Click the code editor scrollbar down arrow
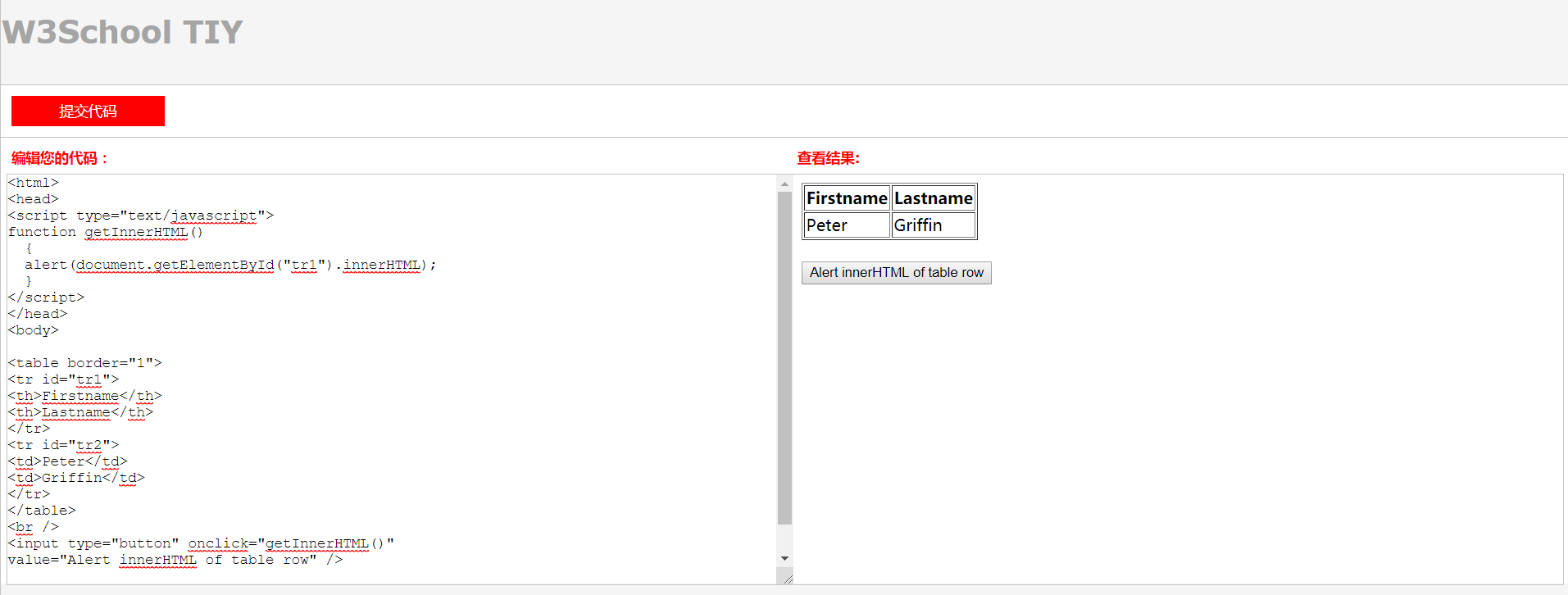The image size is (1568, 595). coord(784,558)
